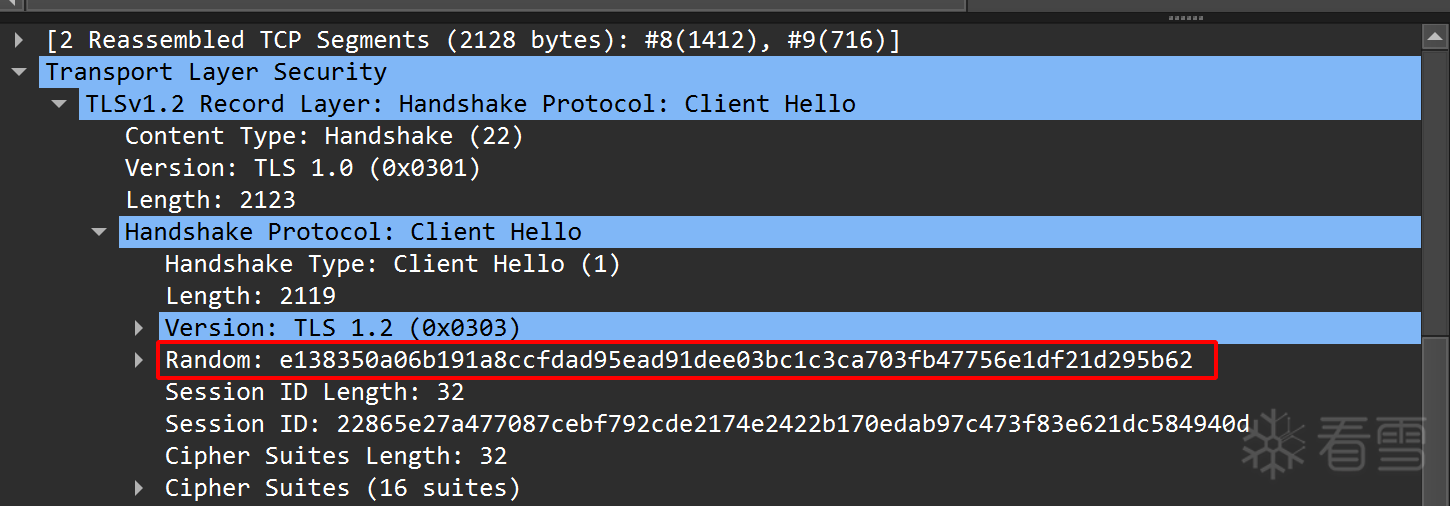The image size is (1450, 506).
Task: Click the Length: 2123 field
Action: point(210,200)
